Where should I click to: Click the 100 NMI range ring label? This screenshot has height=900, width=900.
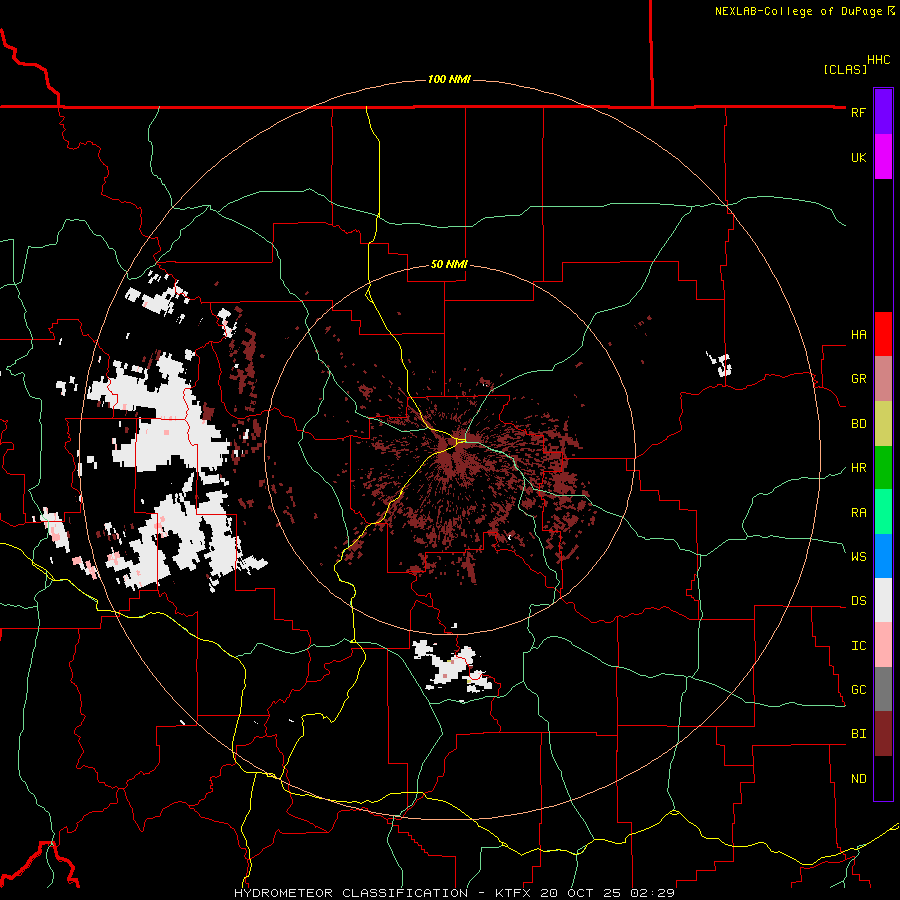pos(449,79)
